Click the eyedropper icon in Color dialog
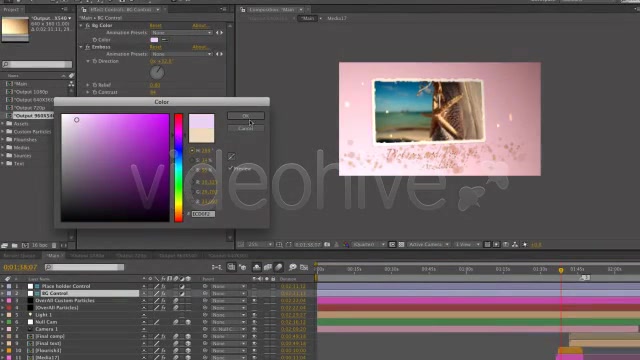The width and height of the screenshot is (640, 360). coord(231,156)
